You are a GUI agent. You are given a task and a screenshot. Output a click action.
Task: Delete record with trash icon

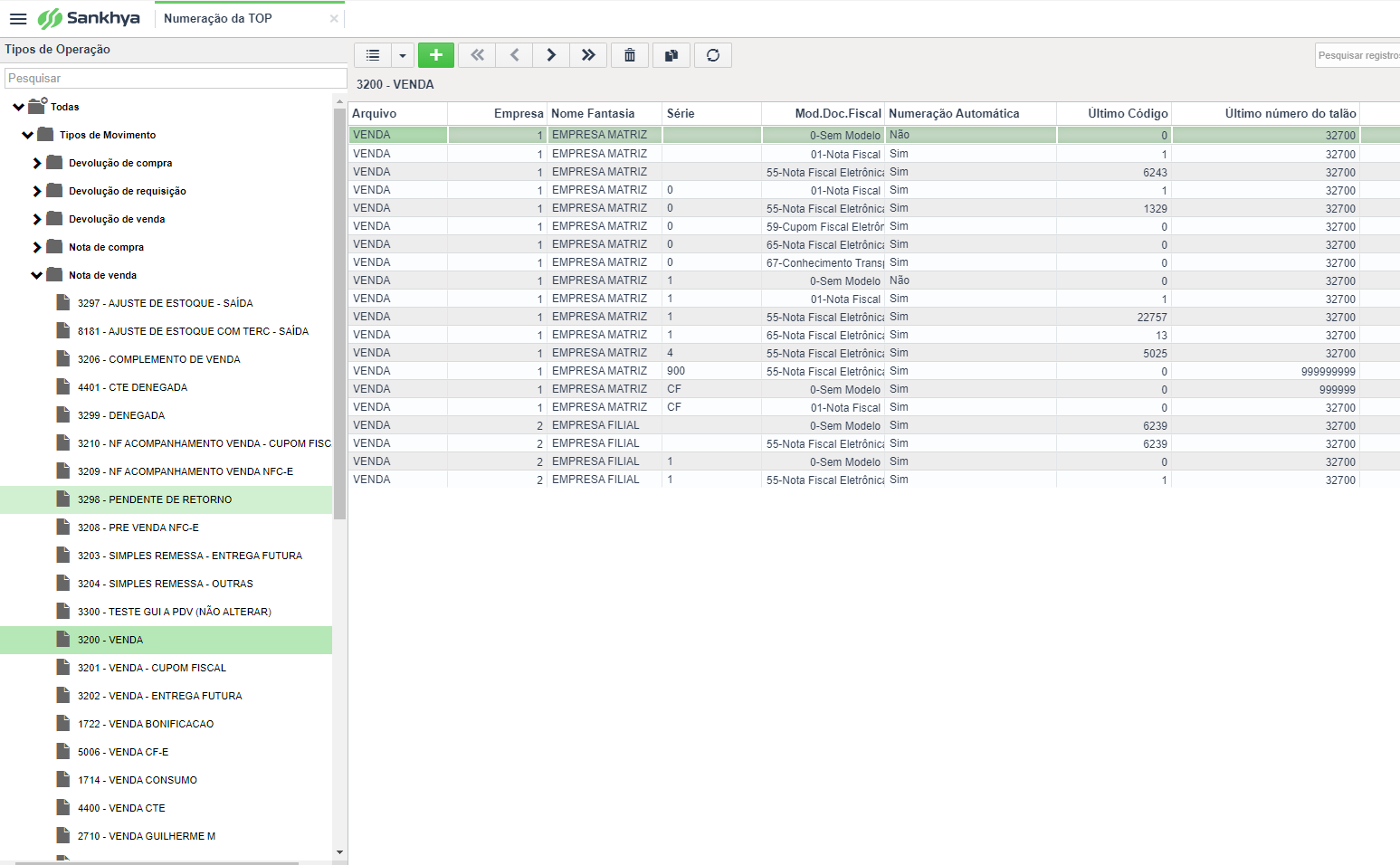pyautogui.click(x=630, y=55)
